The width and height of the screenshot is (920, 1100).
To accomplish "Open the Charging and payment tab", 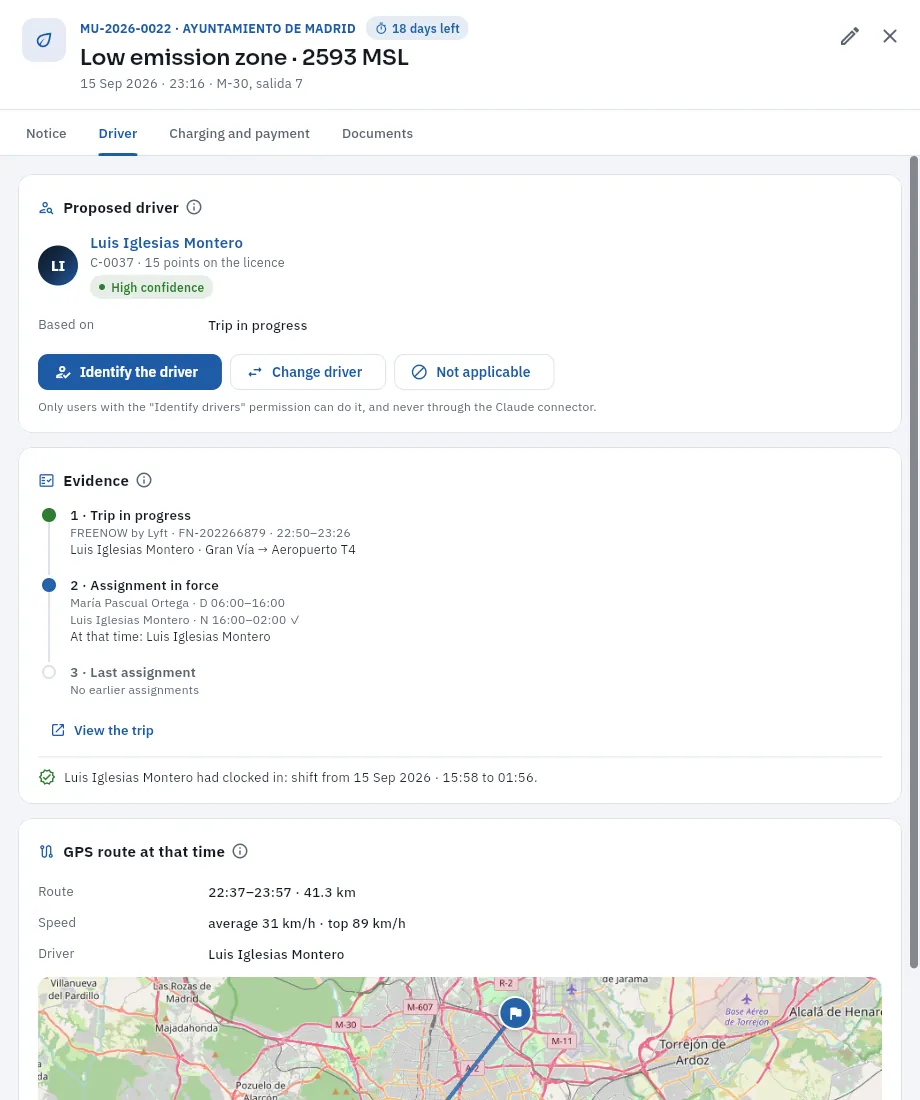I will tap(239, 133).
